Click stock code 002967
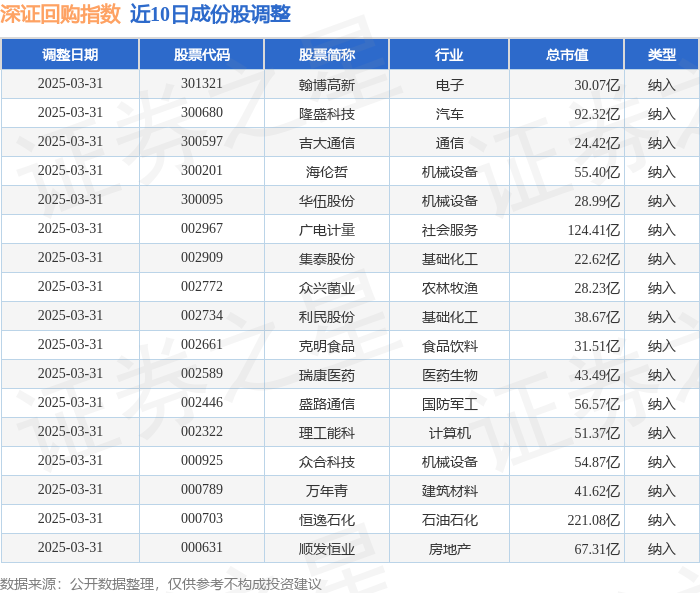The image size is (700, 593). (202, 229)
